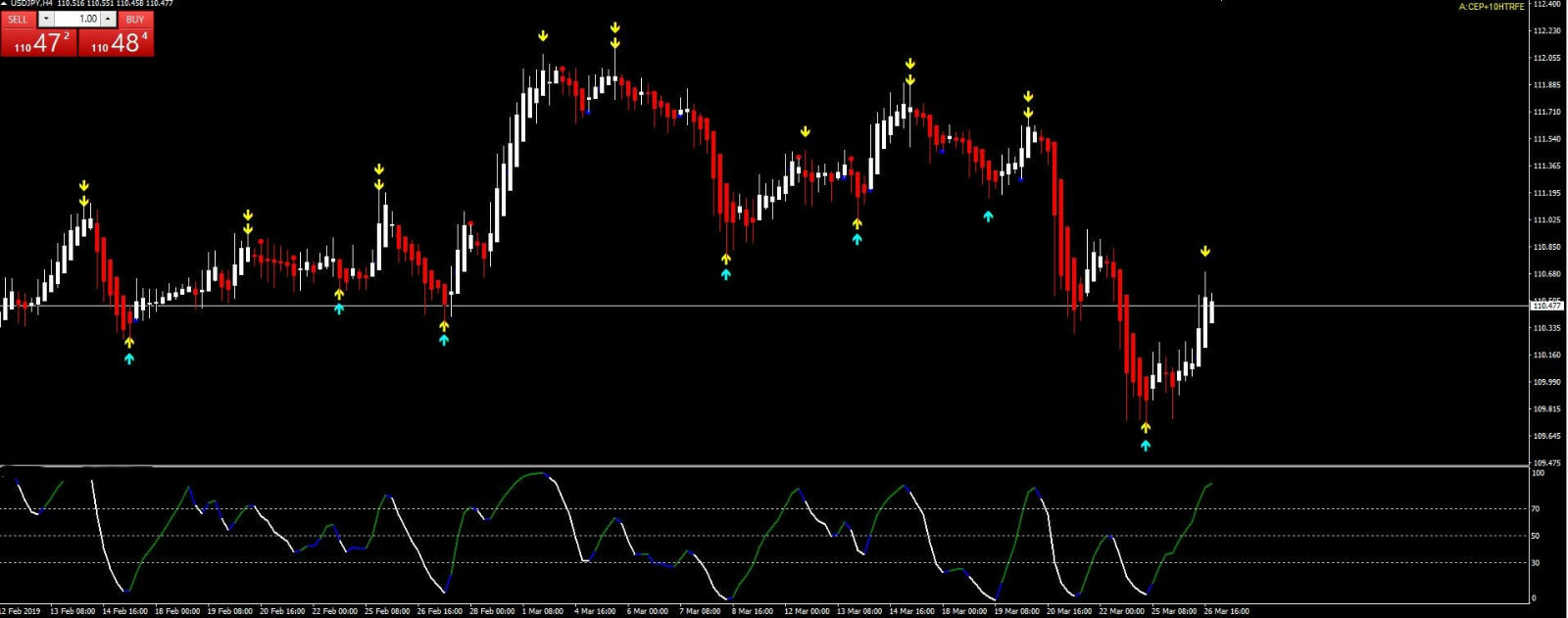Click the buy price tile 110.48
The width and height of the screenshot is (1568, 618).
click(x=117, y=42)
